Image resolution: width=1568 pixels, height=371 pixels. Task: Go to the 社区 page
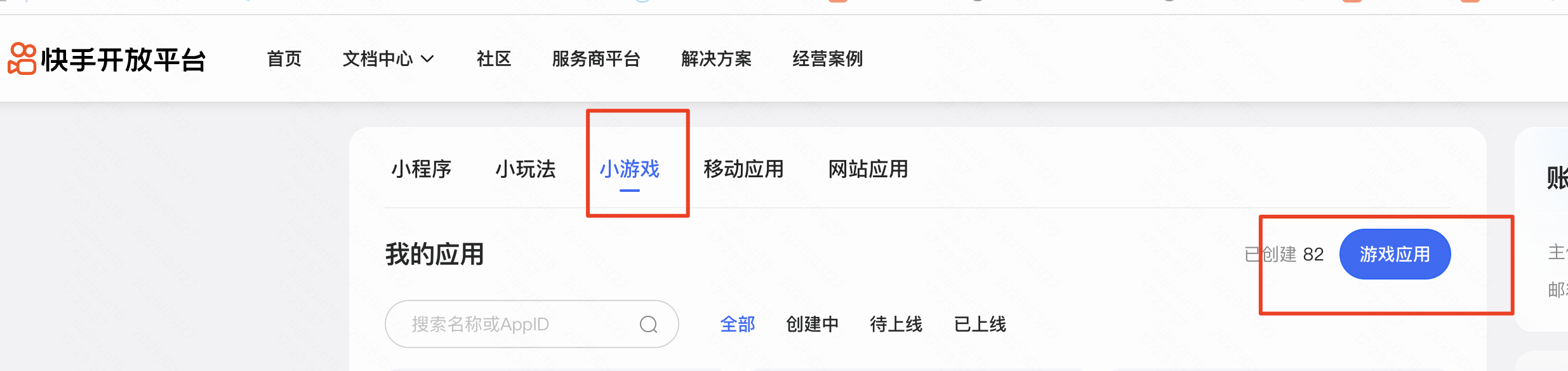click(494, 59)
